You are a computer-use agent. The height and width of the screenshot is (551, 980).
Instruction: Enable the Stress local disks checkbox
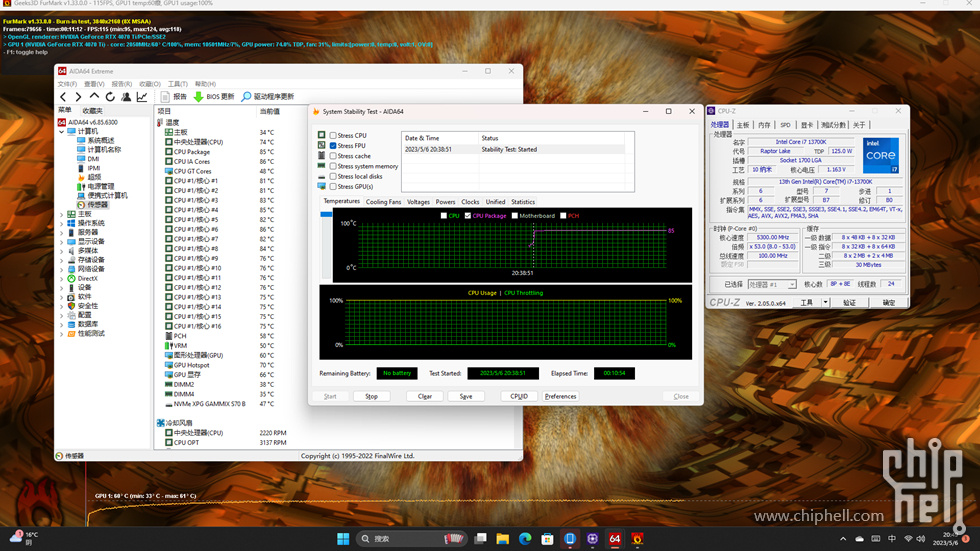(x=333, y=176)
